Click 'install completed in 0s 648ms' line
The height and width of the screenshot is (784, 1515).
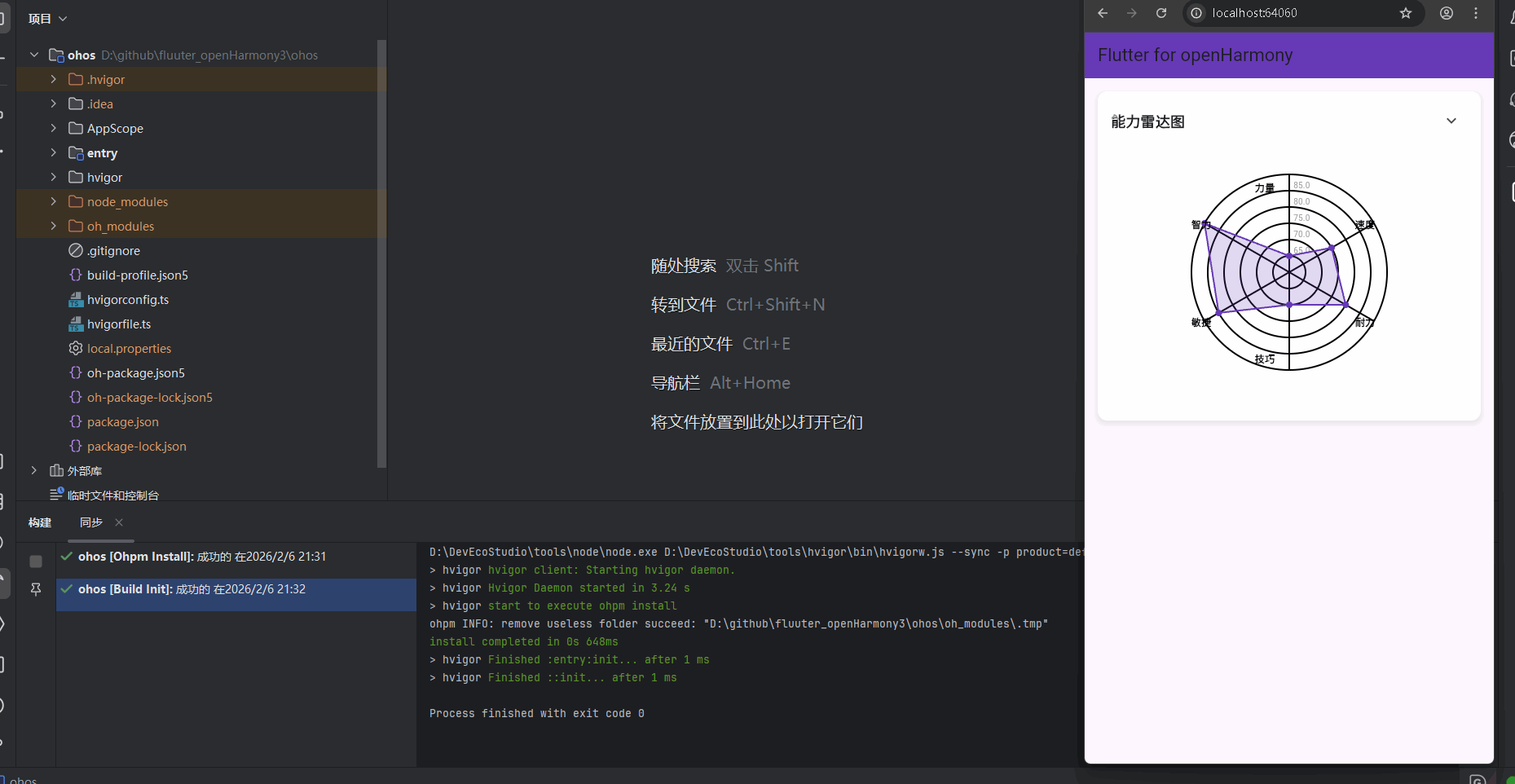tap(524, 641)
